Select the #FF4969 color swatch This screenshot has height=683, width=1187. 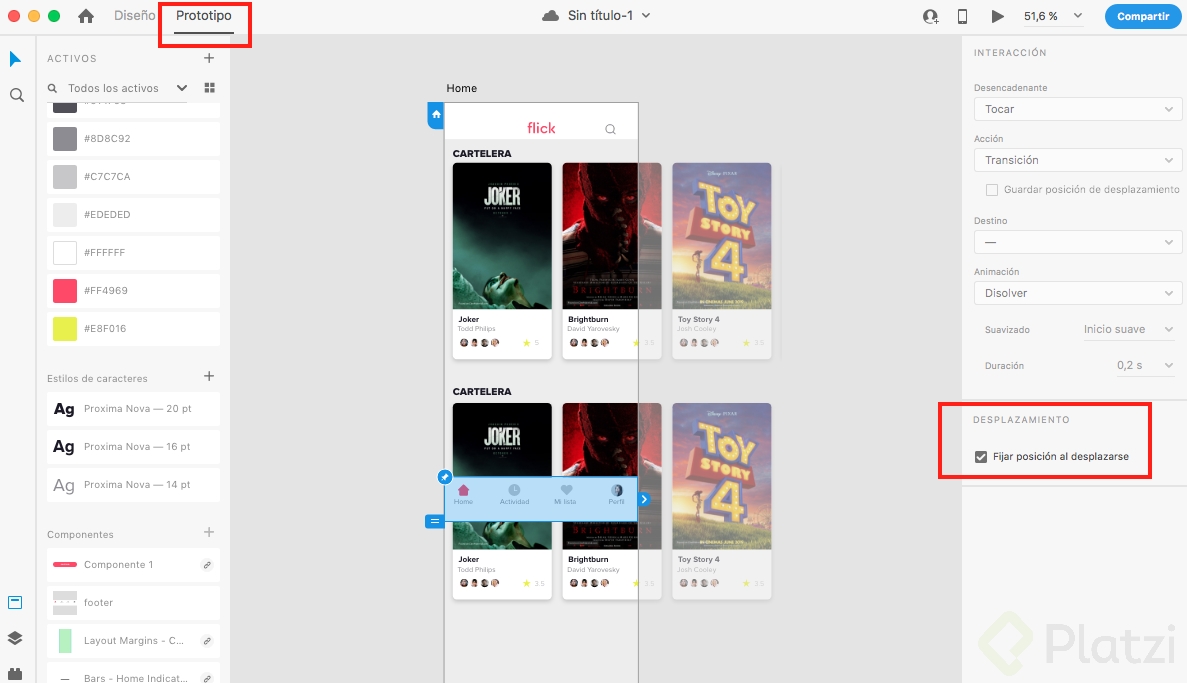(x=65, y=291)
